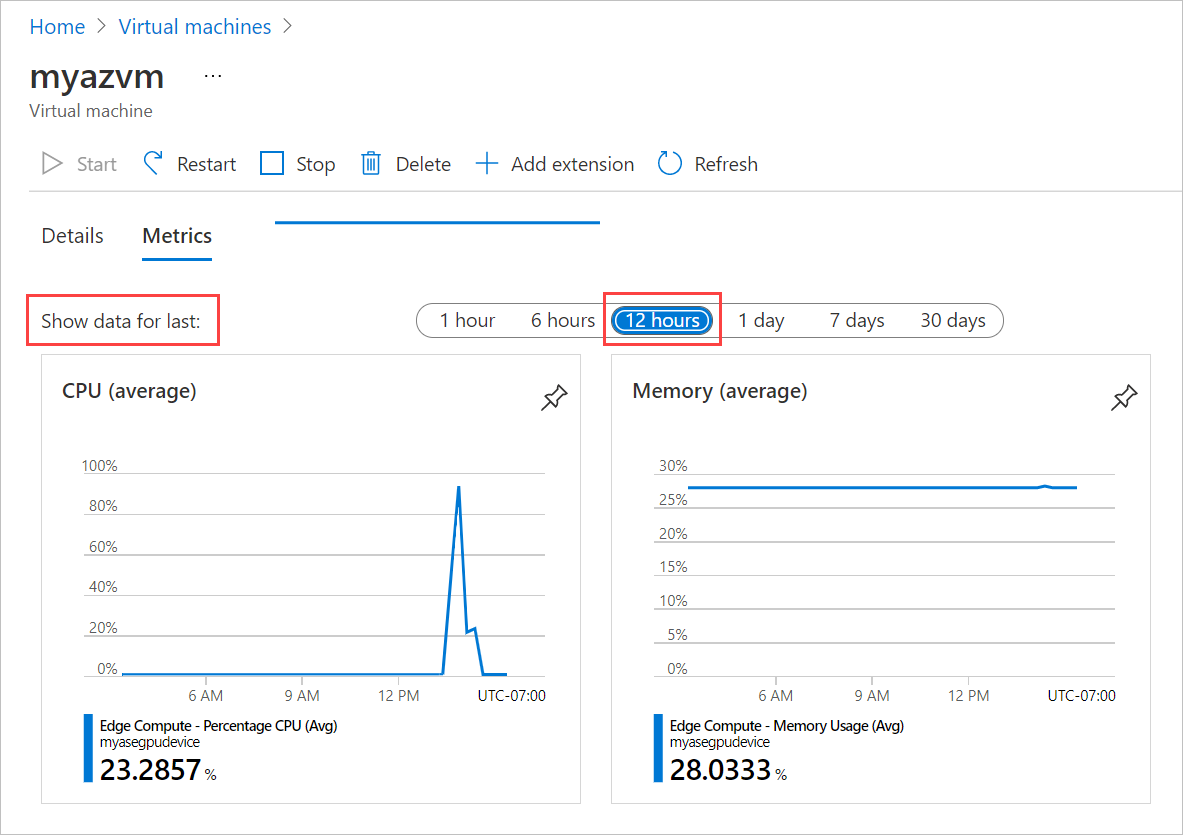This screenshot has width=1183, height=835.
Task: Click Edge Compute - Percentage CPU (Avg) legend
Action: point(218,726)
